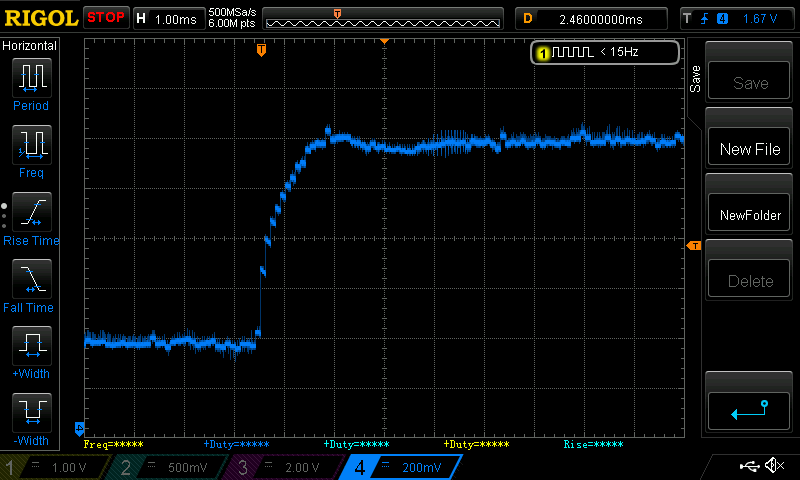Select the Period measurement icon

click(31, 77)
